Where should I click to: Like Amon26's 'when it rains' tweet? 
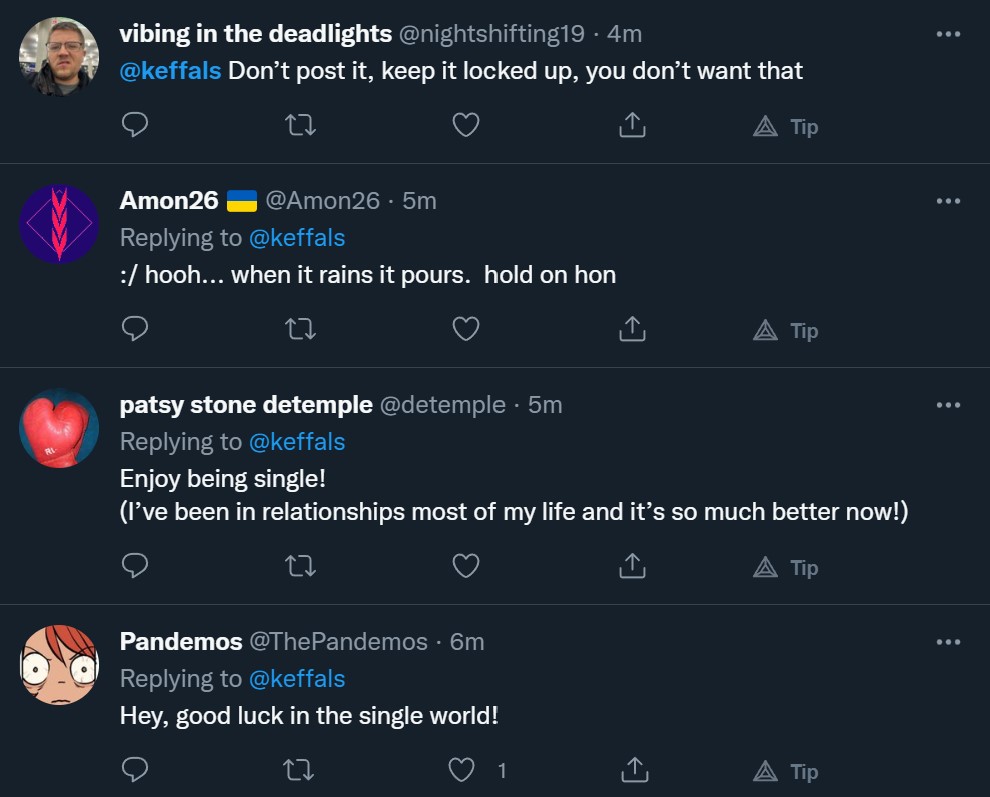click(466, 330)
